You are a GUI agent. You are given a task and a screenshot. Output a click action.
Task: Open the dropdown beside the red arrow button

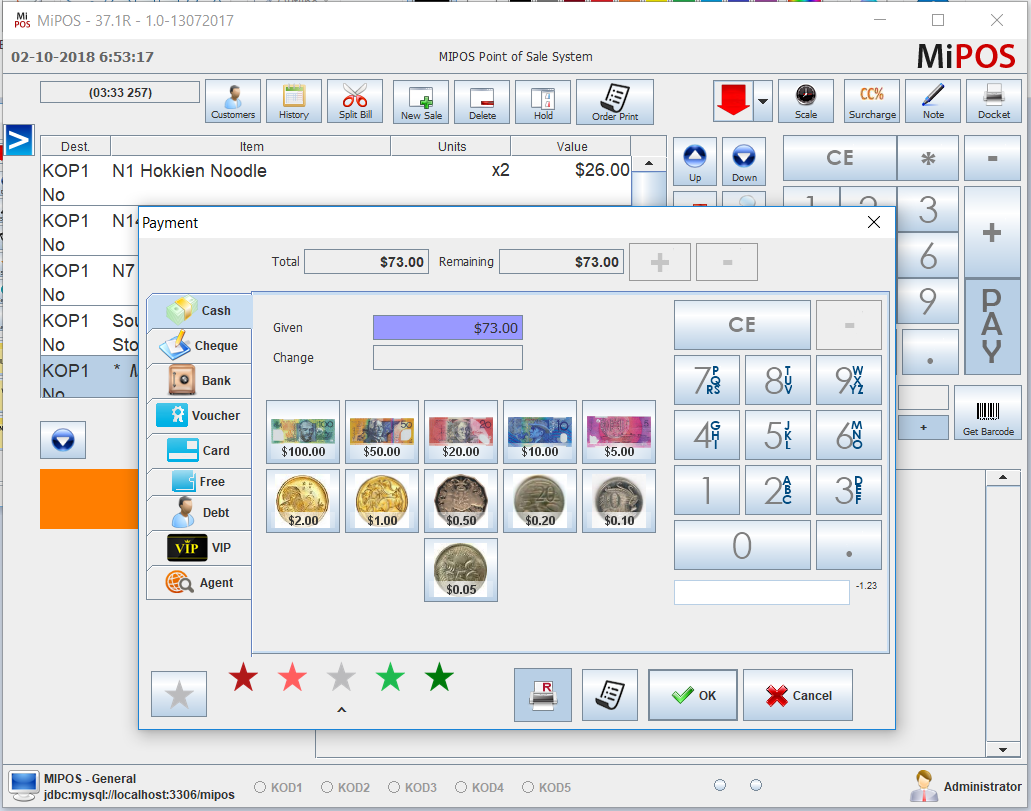[x=763, y=101]
